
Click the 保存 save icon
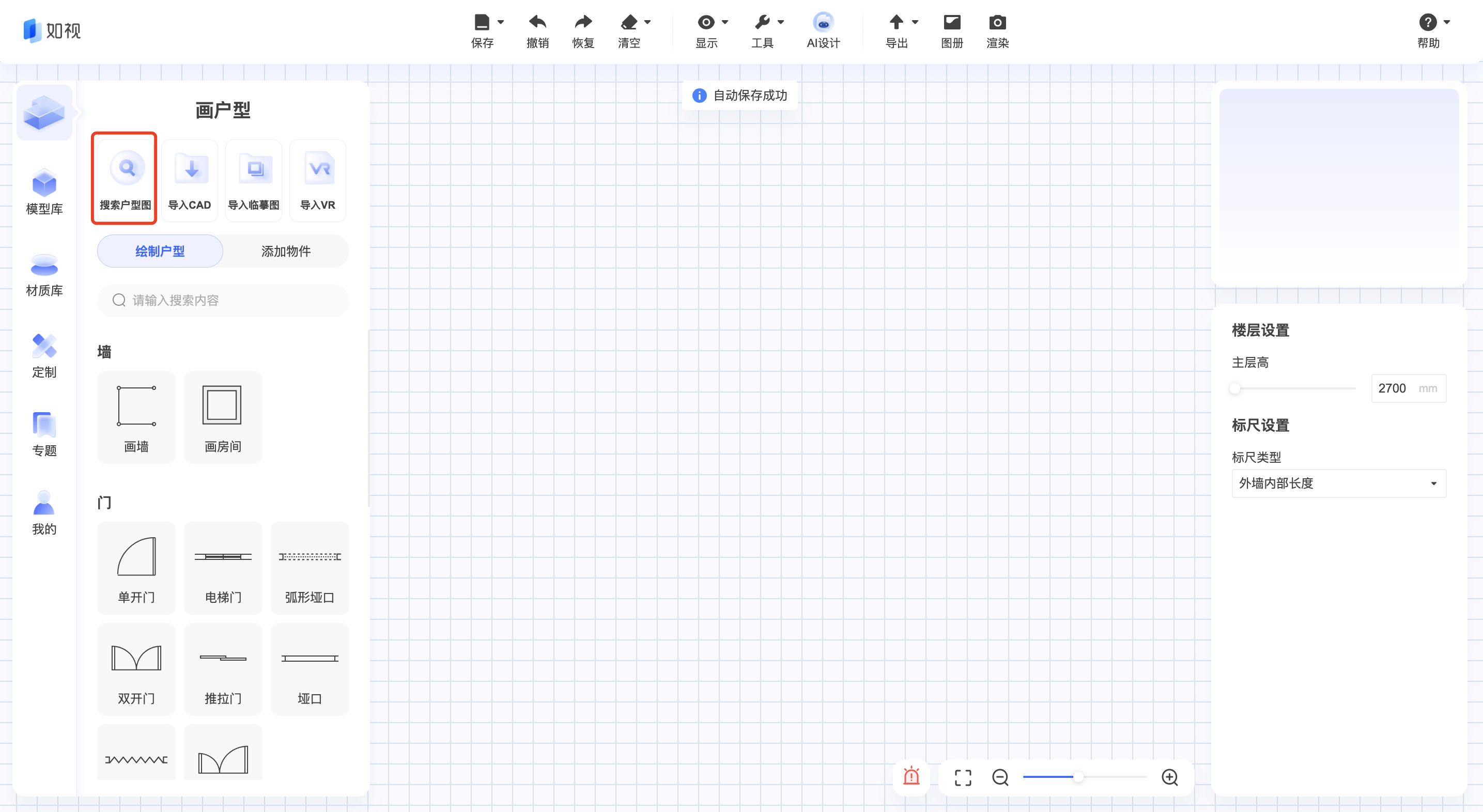(481, 22)
